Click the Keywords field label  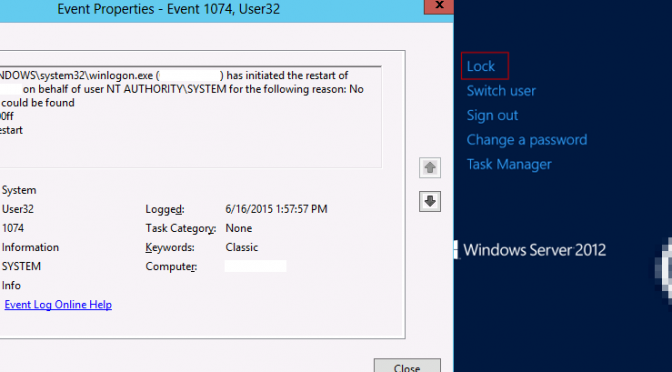pyautogui.click(x=170, y=247)
